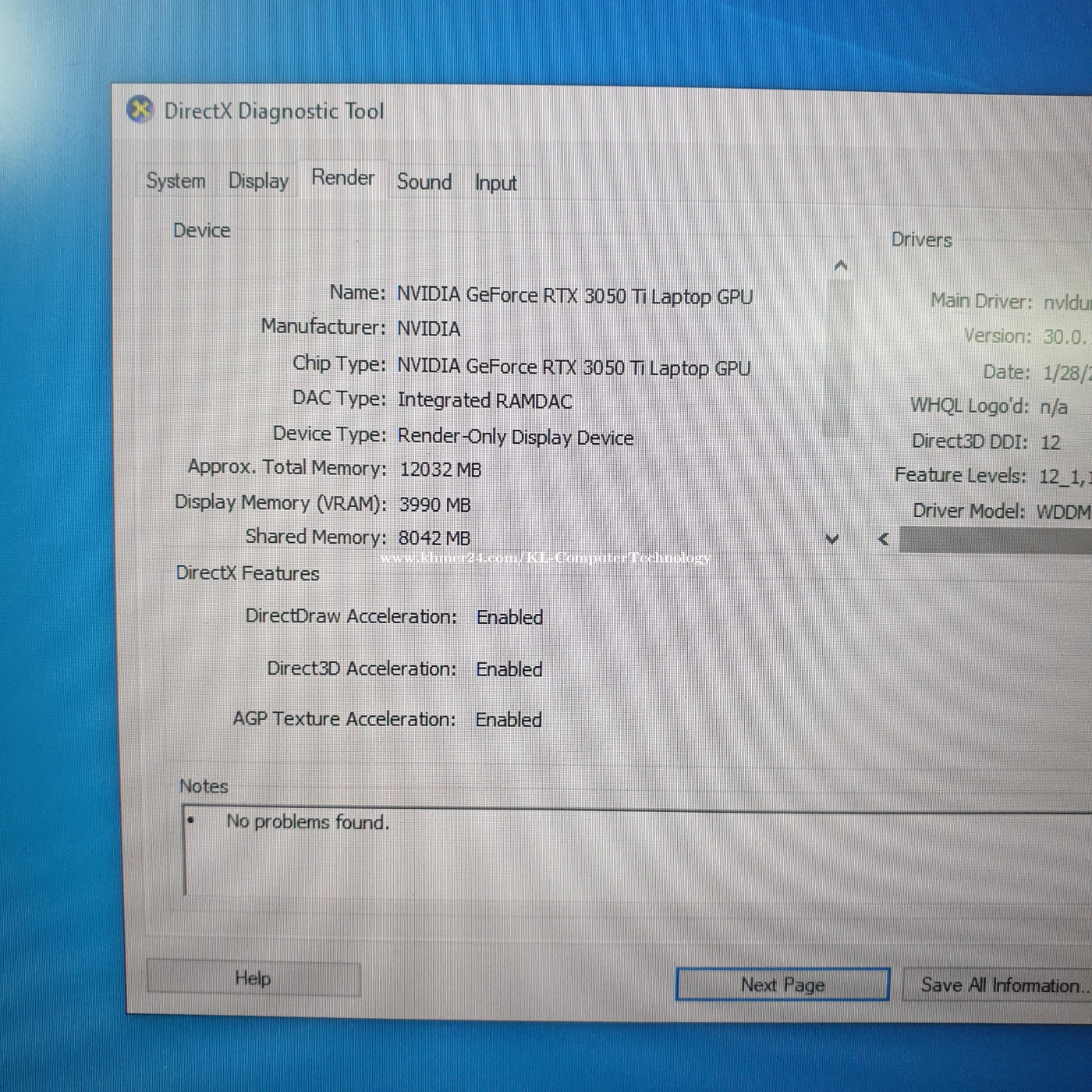Click the Main Driver label
Screen dimensions: 1092x1092
(x=981, y=301)
